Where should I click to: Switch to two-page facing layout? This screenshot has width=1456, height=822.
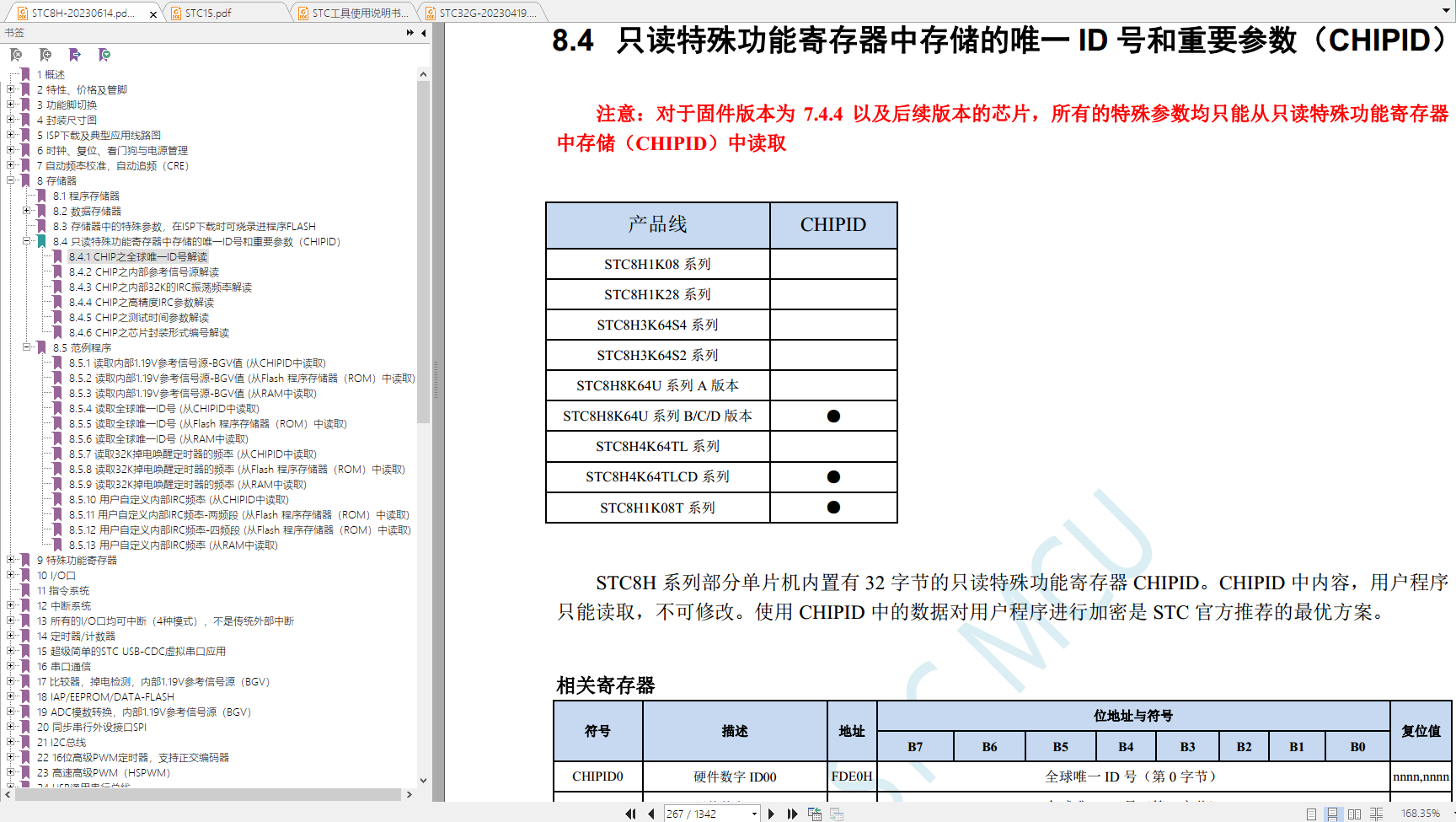pyautogui.click(x=1354, y=814)
